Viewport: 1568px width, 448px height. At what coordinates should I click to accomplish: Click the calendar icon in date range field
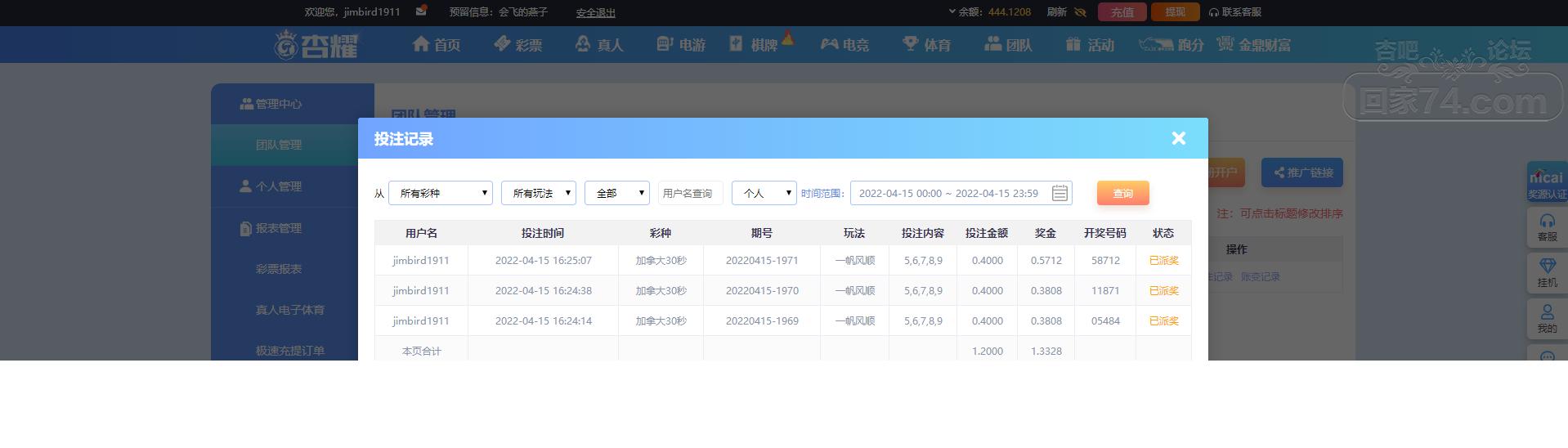[x=1060, y=193]
